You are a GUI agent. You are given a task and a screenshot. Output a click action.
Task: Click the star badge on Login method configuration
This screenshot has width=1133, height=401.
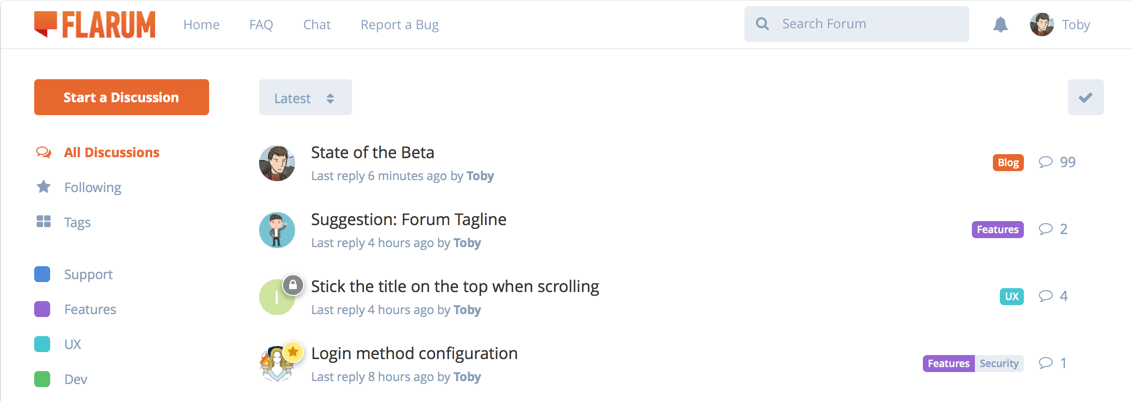[x=293, y=352]
